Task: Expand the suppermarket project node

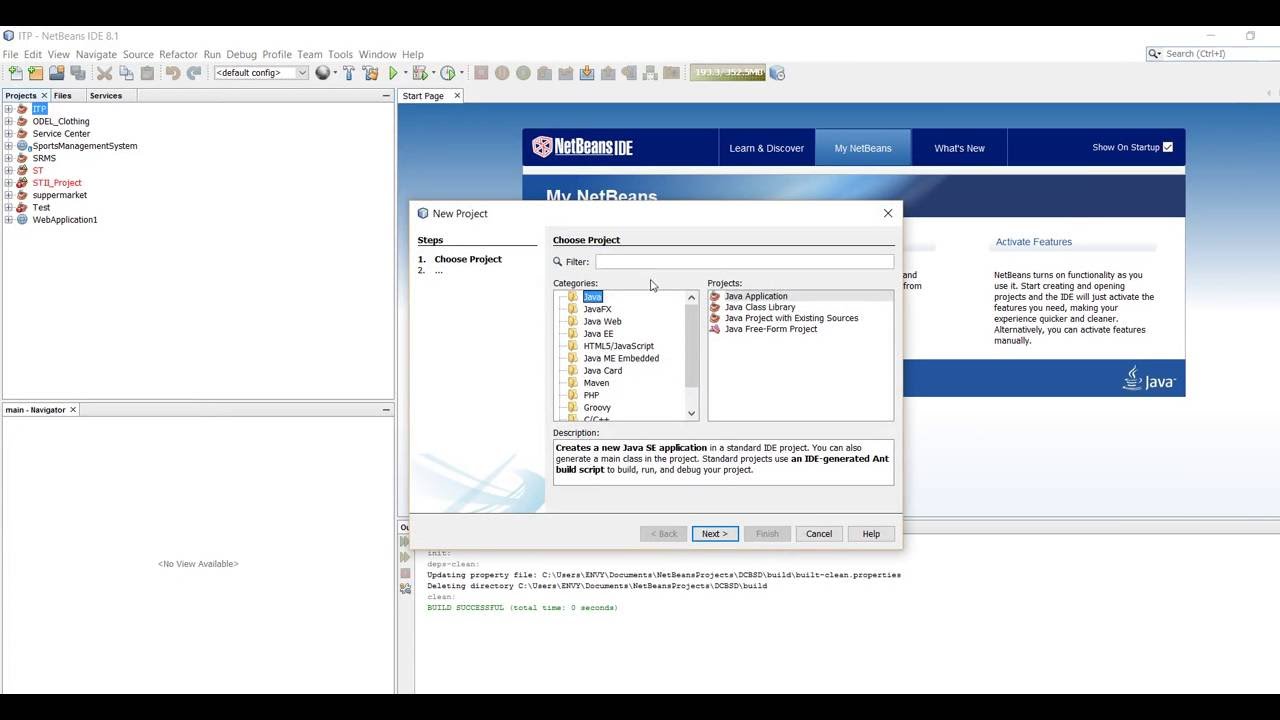Action: pos(9,195)
